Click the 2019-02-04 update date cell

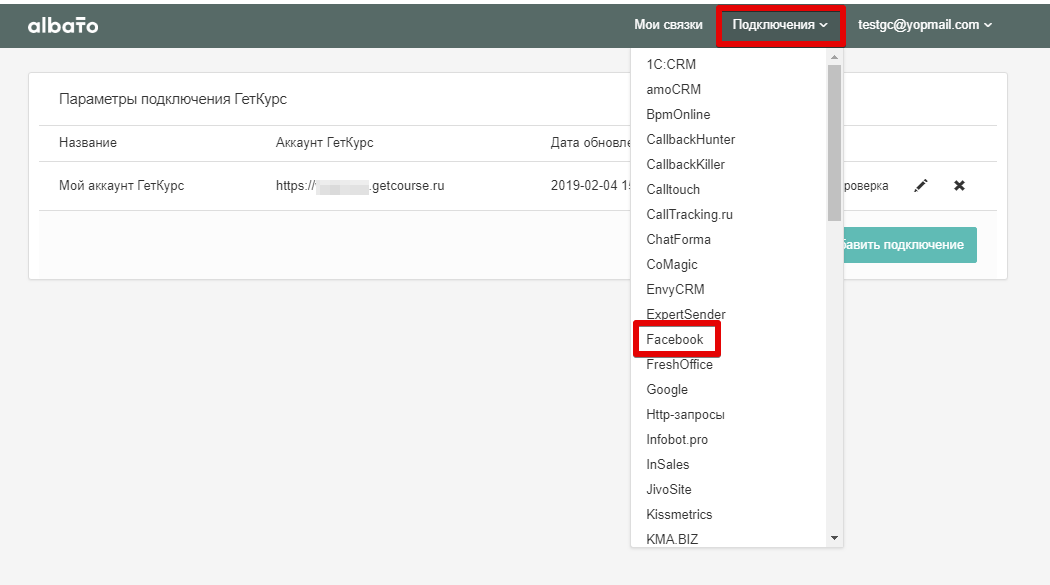click(591, 185)
